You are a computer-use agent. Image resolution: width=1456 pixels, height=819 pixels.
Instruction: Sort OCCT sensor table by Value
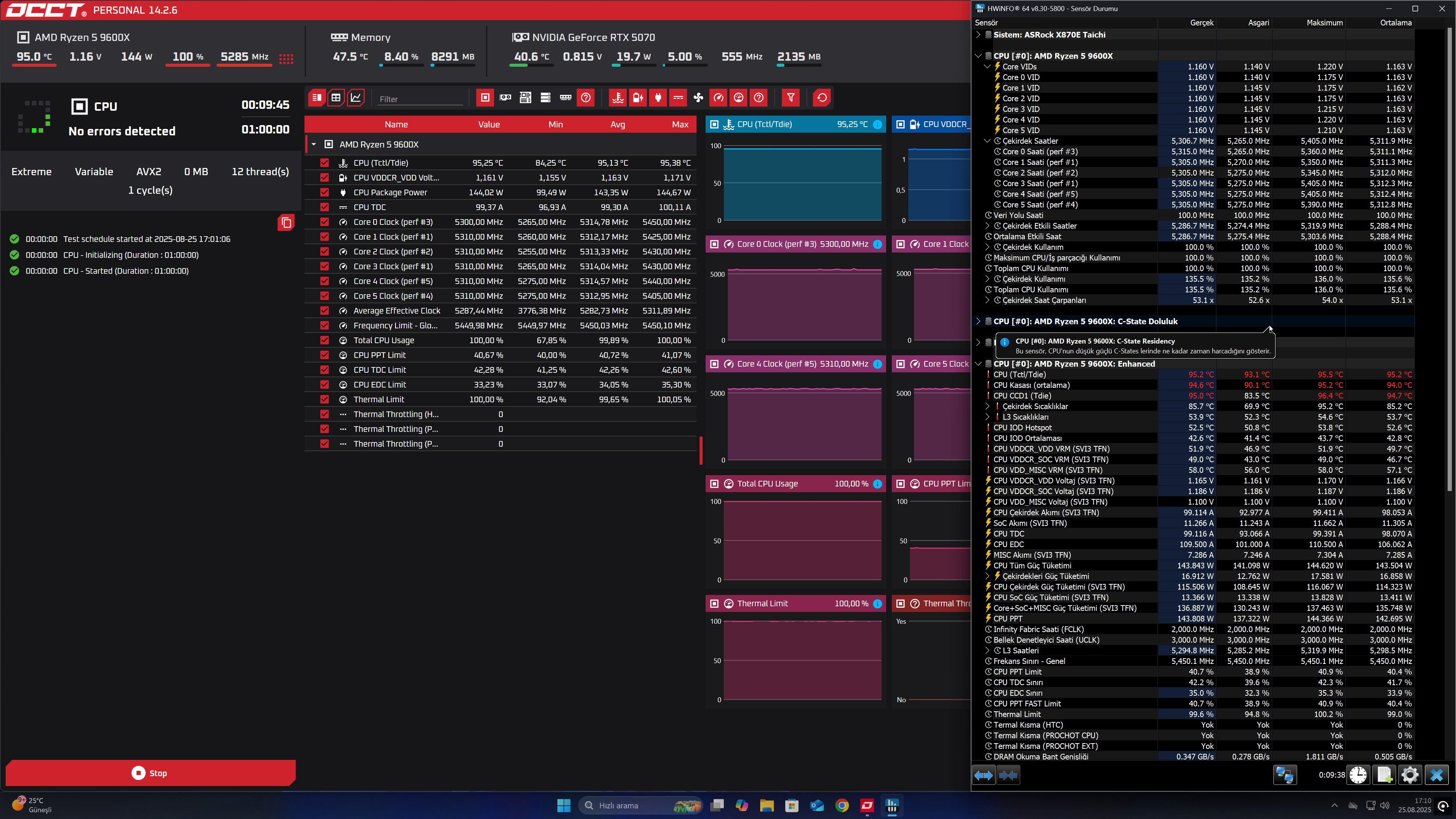click(489, 124)
